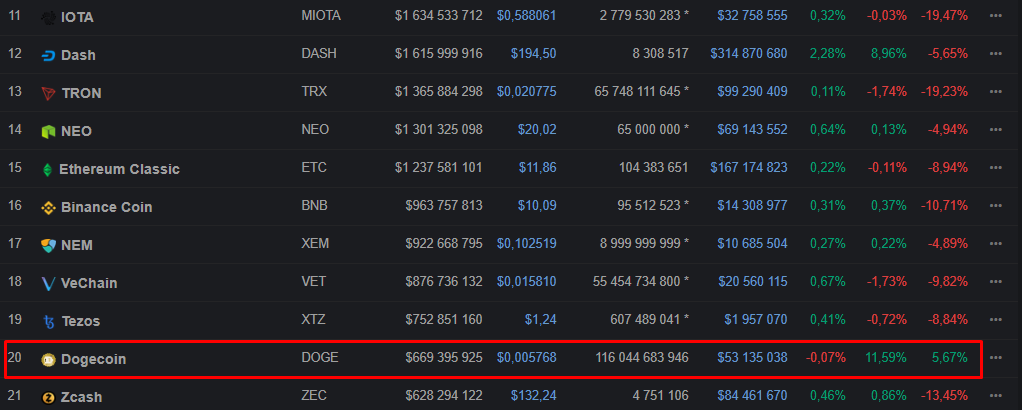This screenshot has height=410, width=1022.
Task: Click the Ethereum Classic coin logo
Action: coord(47,169)
